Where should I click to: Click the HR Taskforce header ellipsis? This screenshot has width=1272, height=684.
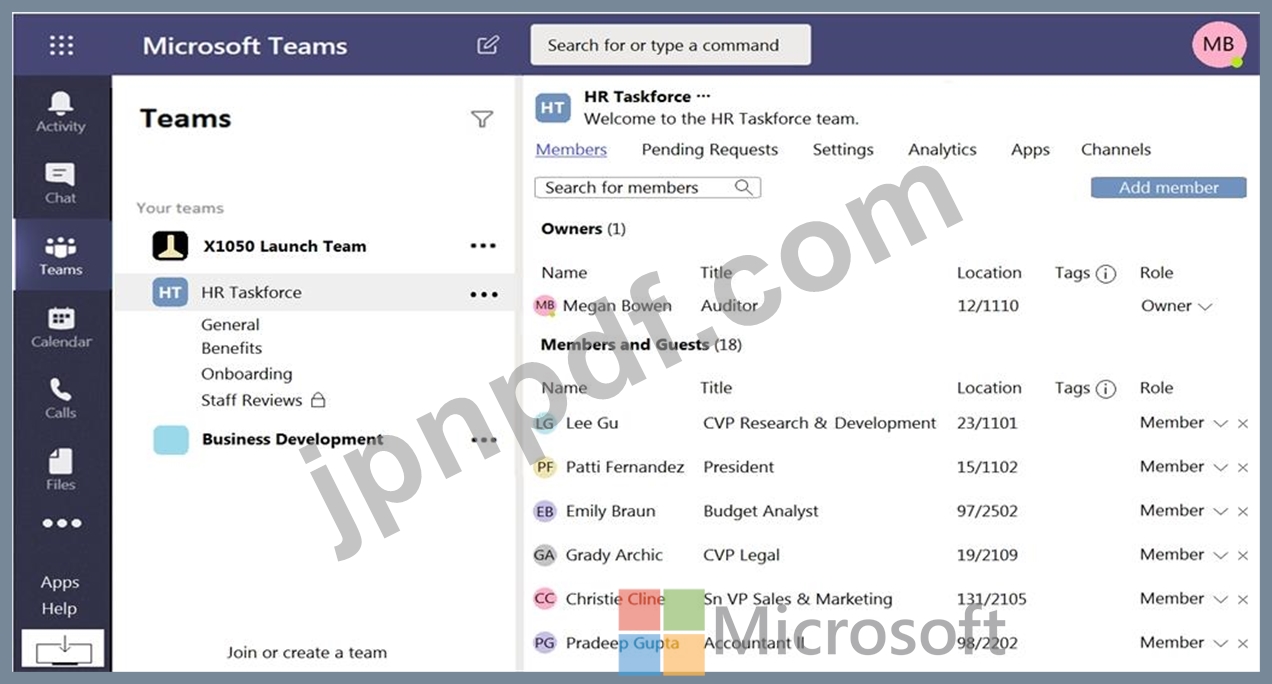click(703, 97)
